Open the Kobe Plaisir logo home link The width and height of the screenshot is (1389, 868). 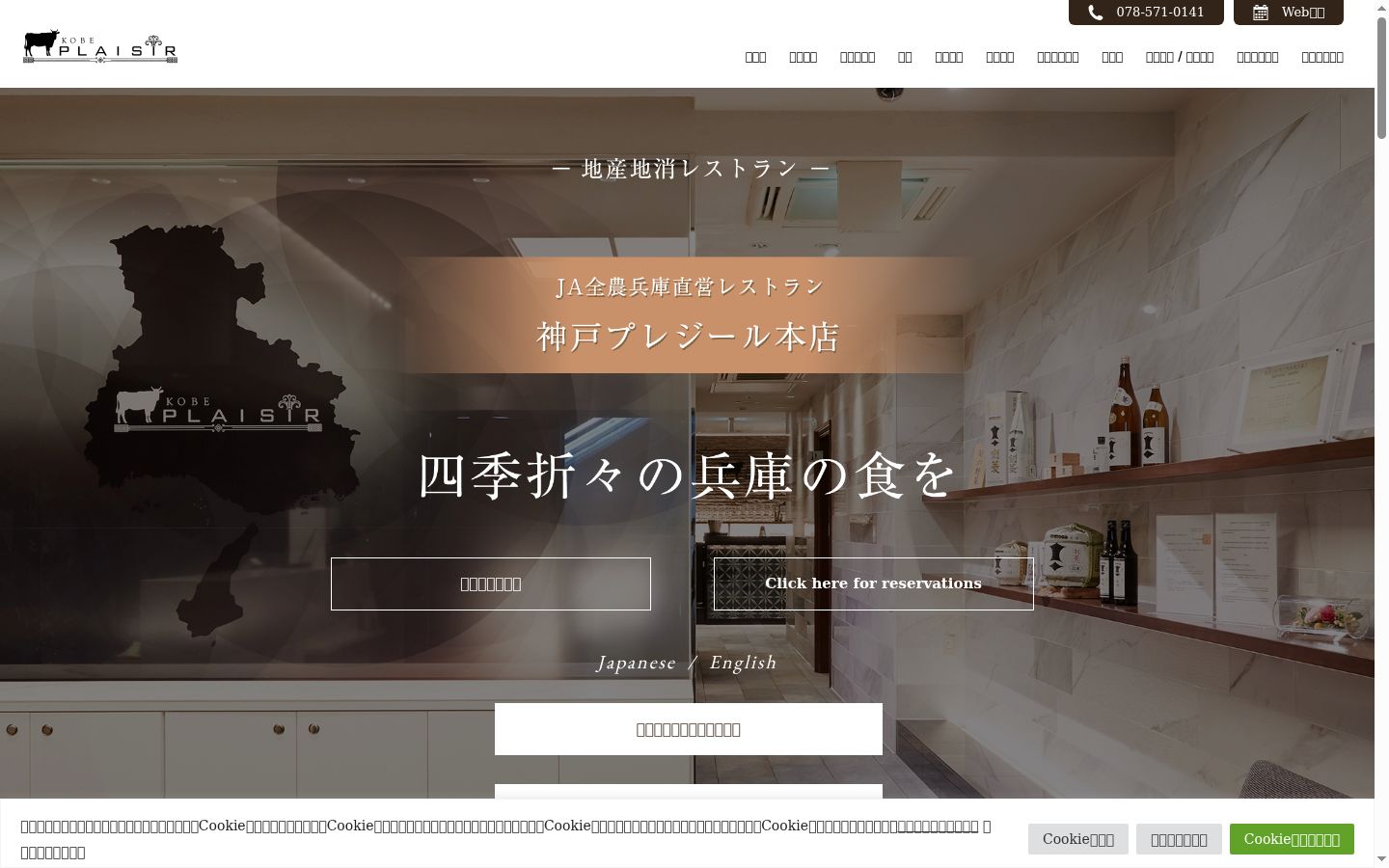100,46
